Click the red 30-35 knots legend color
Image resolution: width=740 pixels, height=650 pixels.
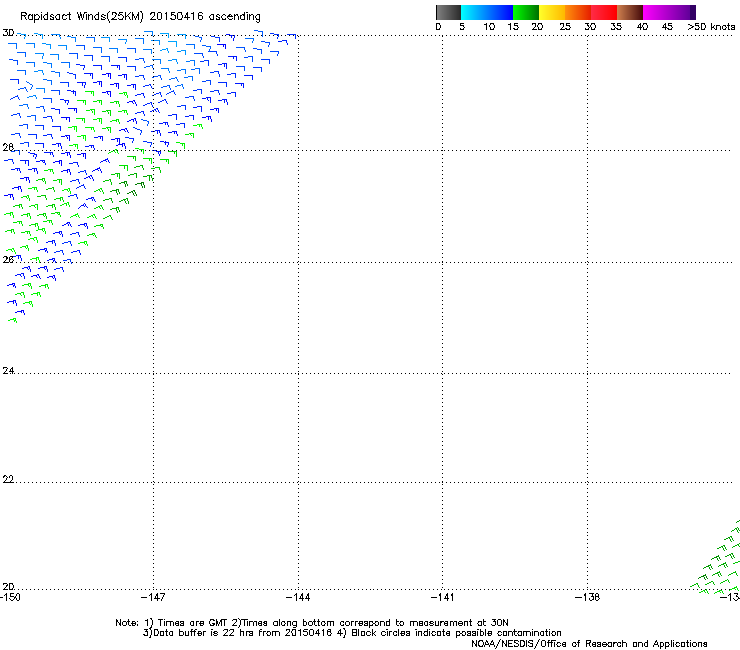point(604,12)
